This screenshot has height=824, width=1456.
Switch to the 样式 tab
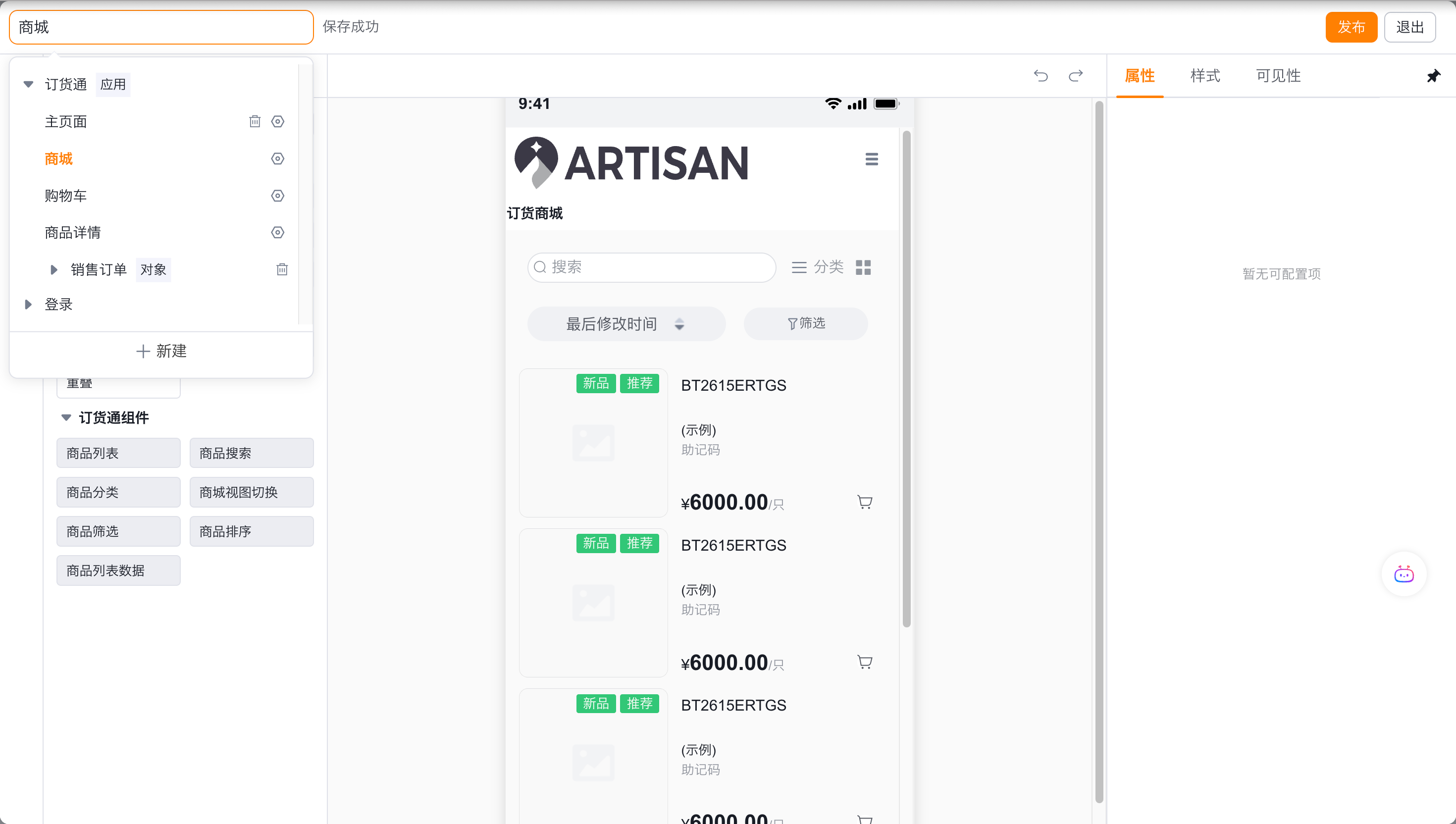click(1205, 76)
